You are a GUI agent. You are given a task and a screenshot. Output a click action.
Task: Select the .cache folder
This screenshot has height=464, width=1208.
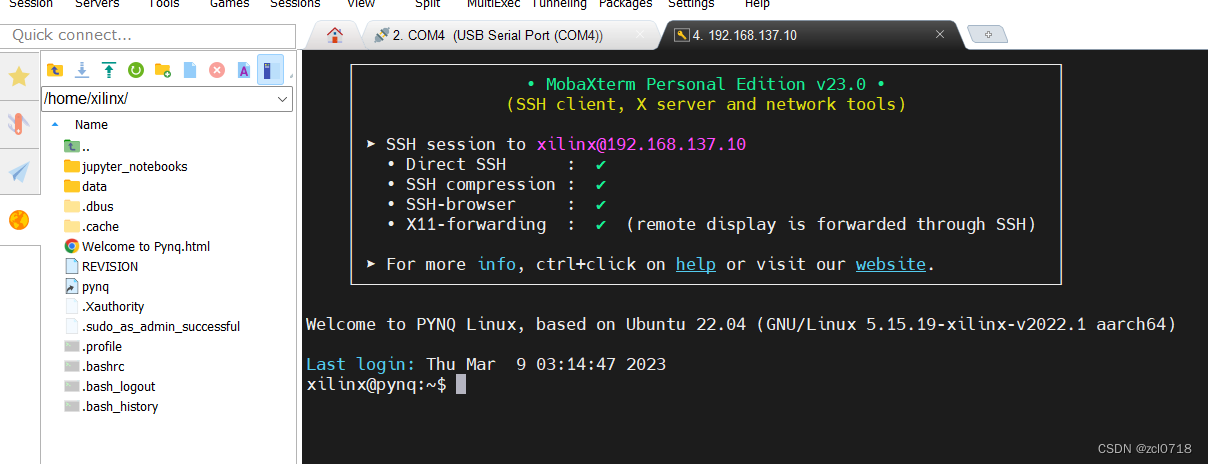click(x=92, y=226)
